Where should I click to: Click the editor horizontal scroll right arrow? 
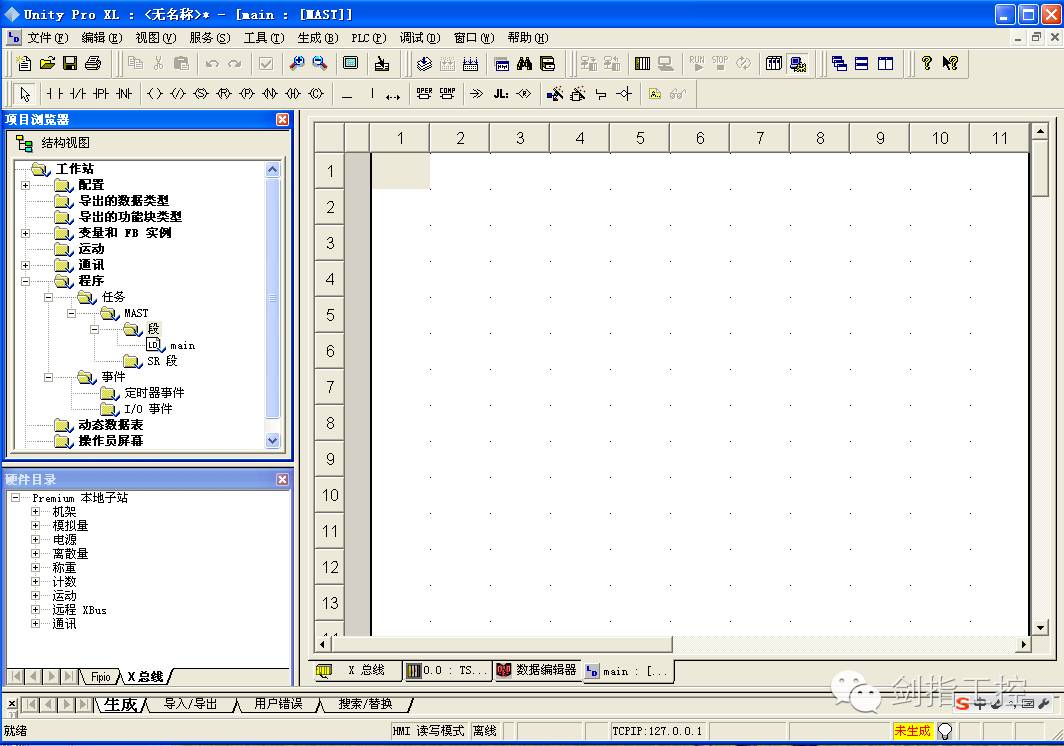pos(1024,644)
